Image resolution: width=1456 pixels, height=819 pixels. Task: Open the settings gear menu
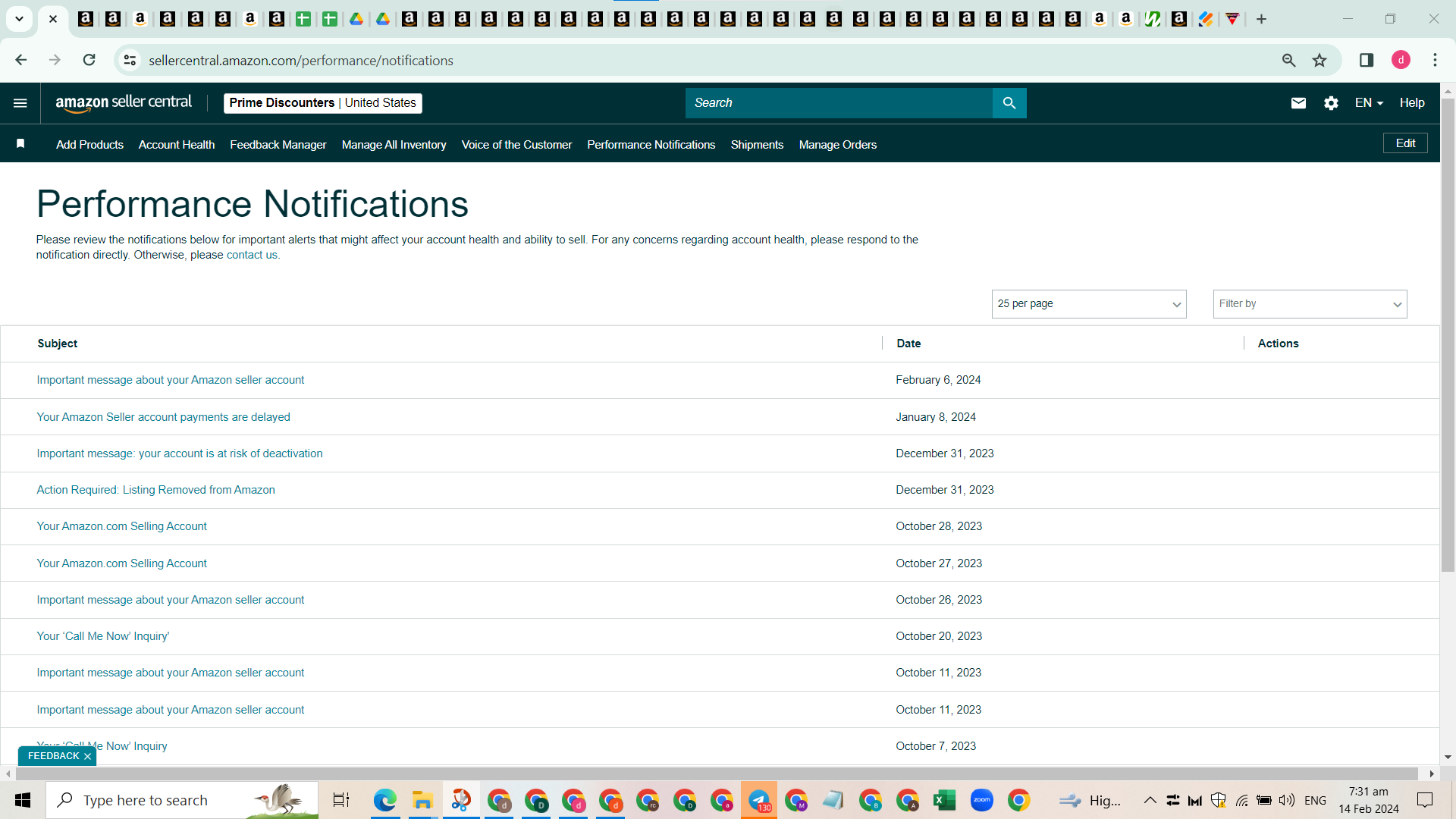tap(1331, 103)
